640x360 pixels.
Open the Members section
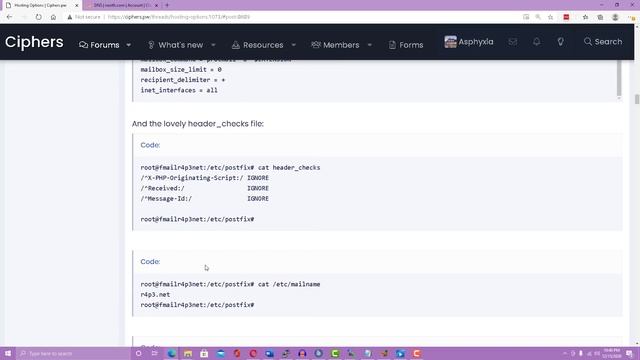pos(335,45)
